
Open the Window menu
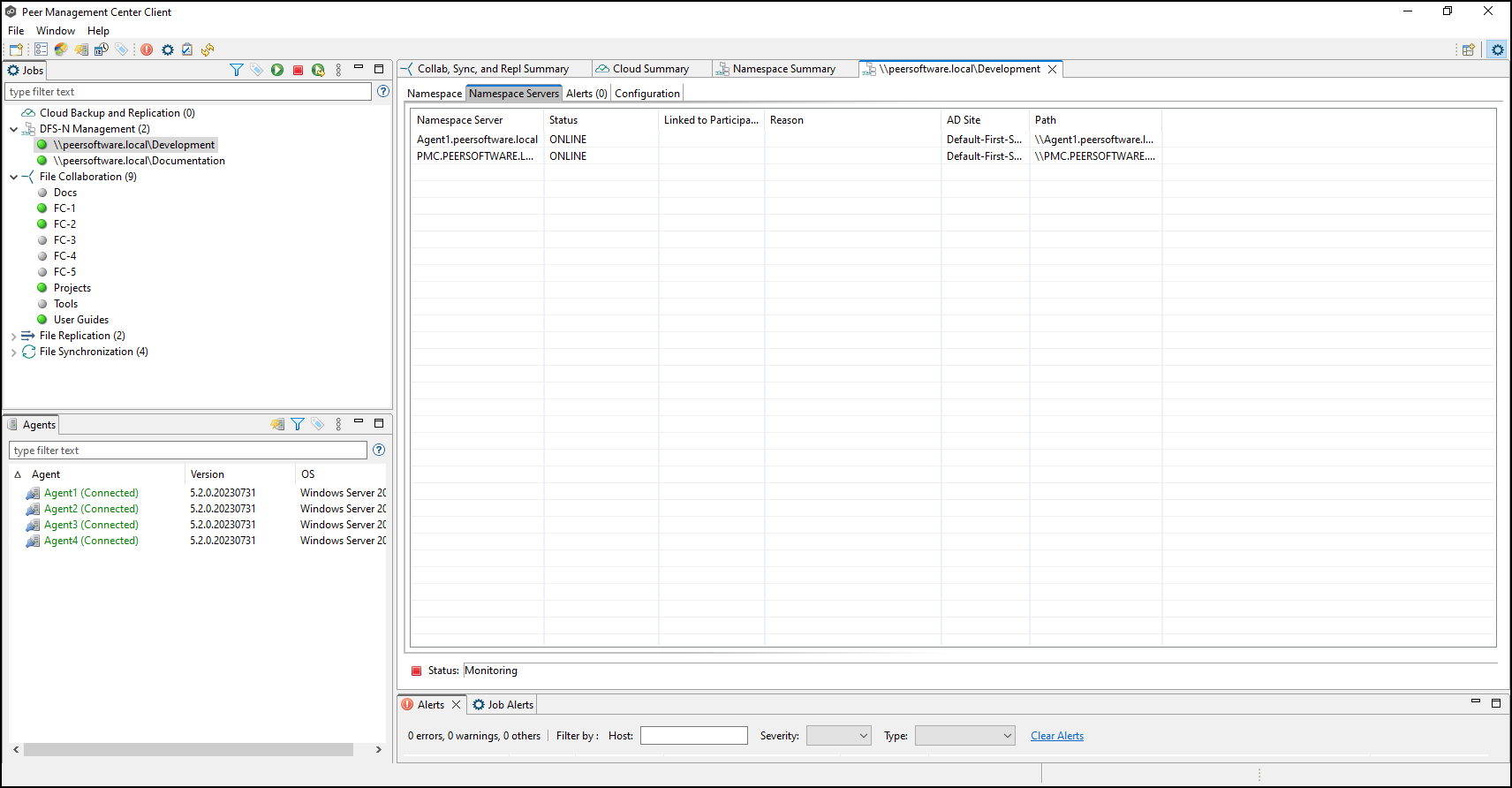click(x=56, y=31)
